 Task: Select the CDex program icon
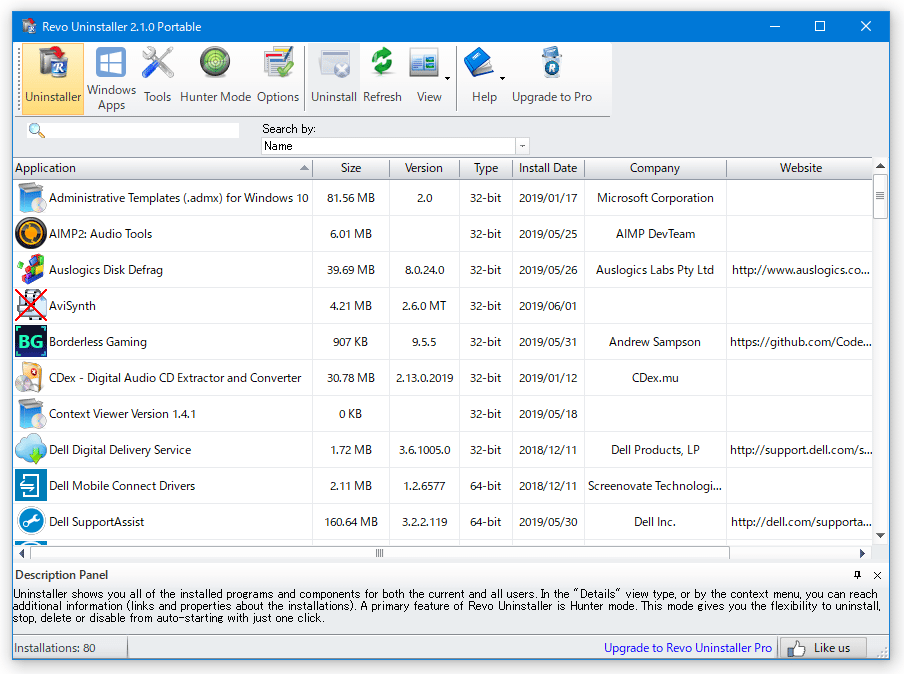31,378
